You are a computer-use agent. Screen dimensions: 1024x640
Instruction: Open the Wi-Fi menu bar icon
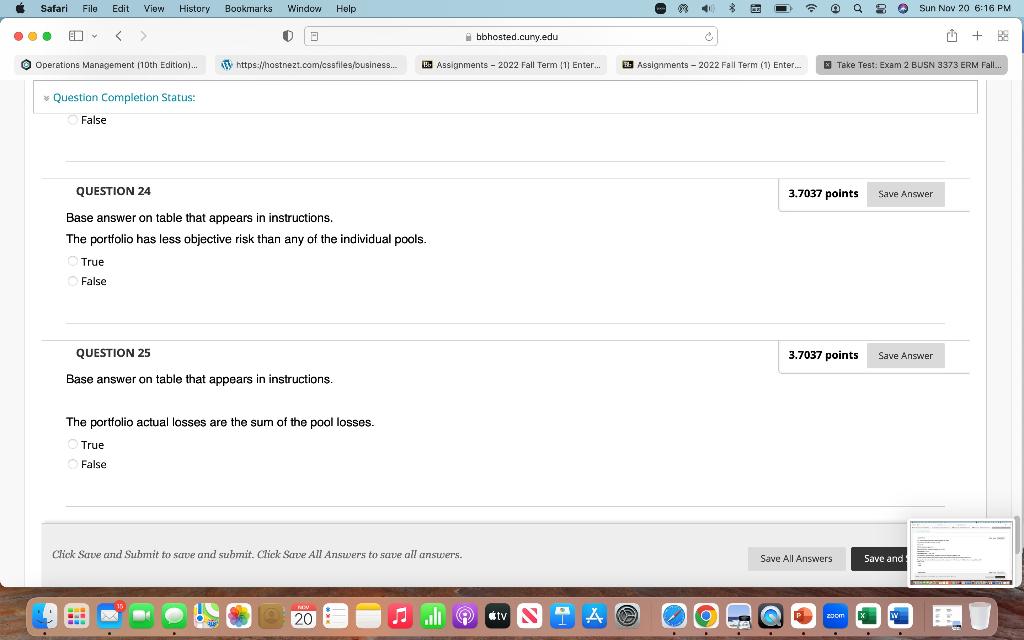[x=811, y=8]
